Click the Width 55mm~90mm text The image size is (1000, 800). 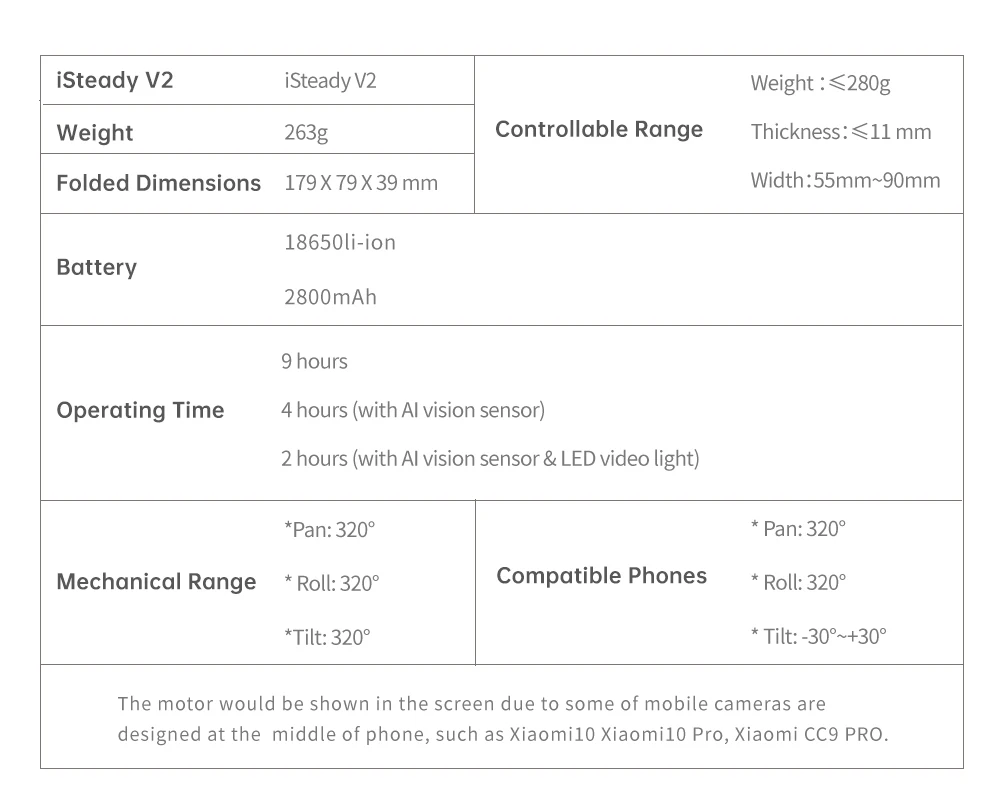click(x=845, y=180)
